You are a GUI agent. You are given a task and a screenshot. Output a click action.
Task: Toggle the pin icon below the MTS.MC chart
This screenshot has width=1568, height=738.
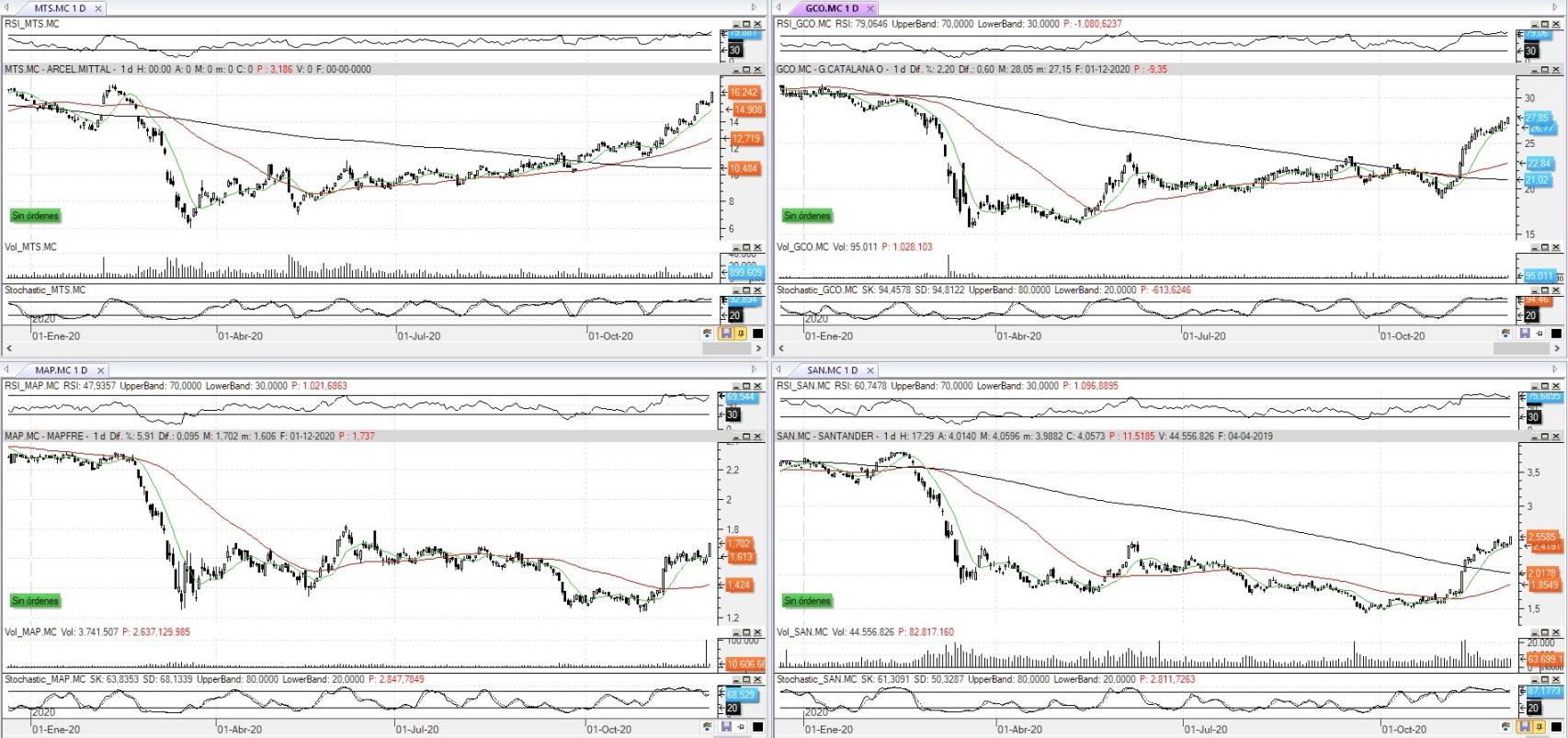741,334
